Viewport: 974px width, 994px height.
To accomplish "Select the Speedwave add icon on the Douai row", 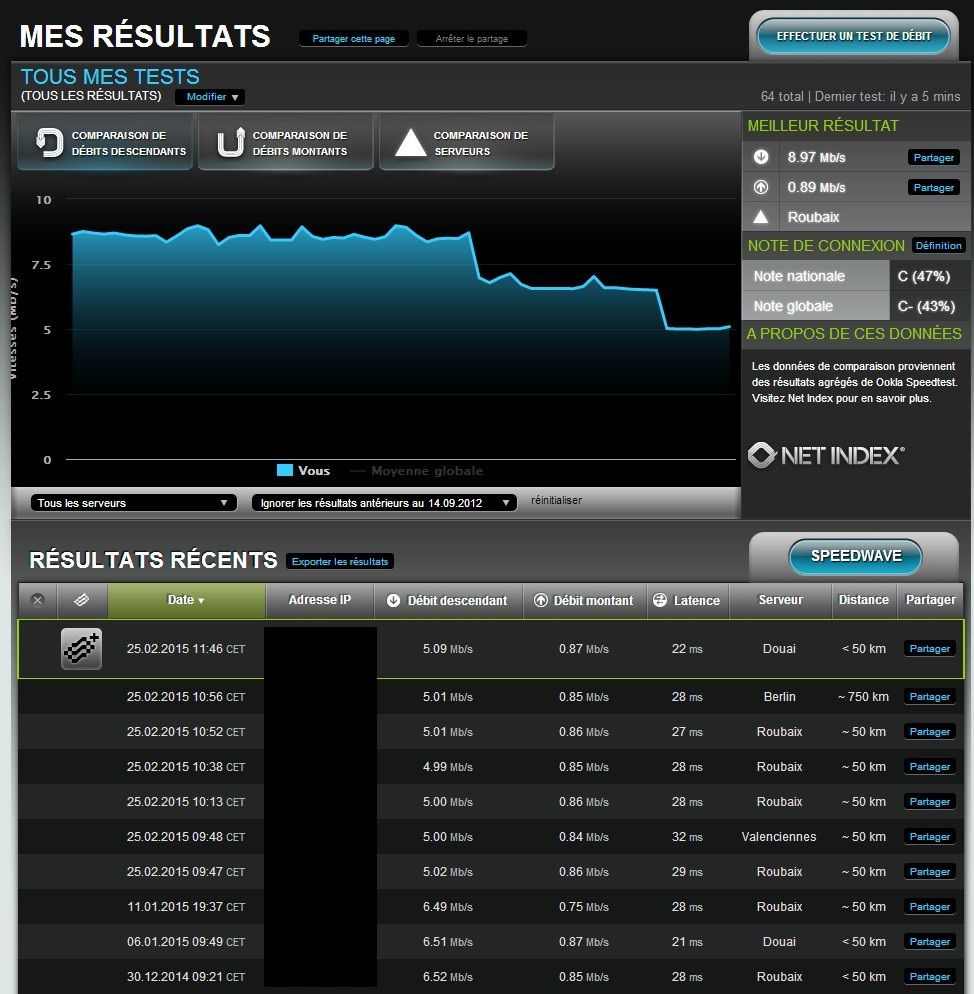I will click(81, 649).
